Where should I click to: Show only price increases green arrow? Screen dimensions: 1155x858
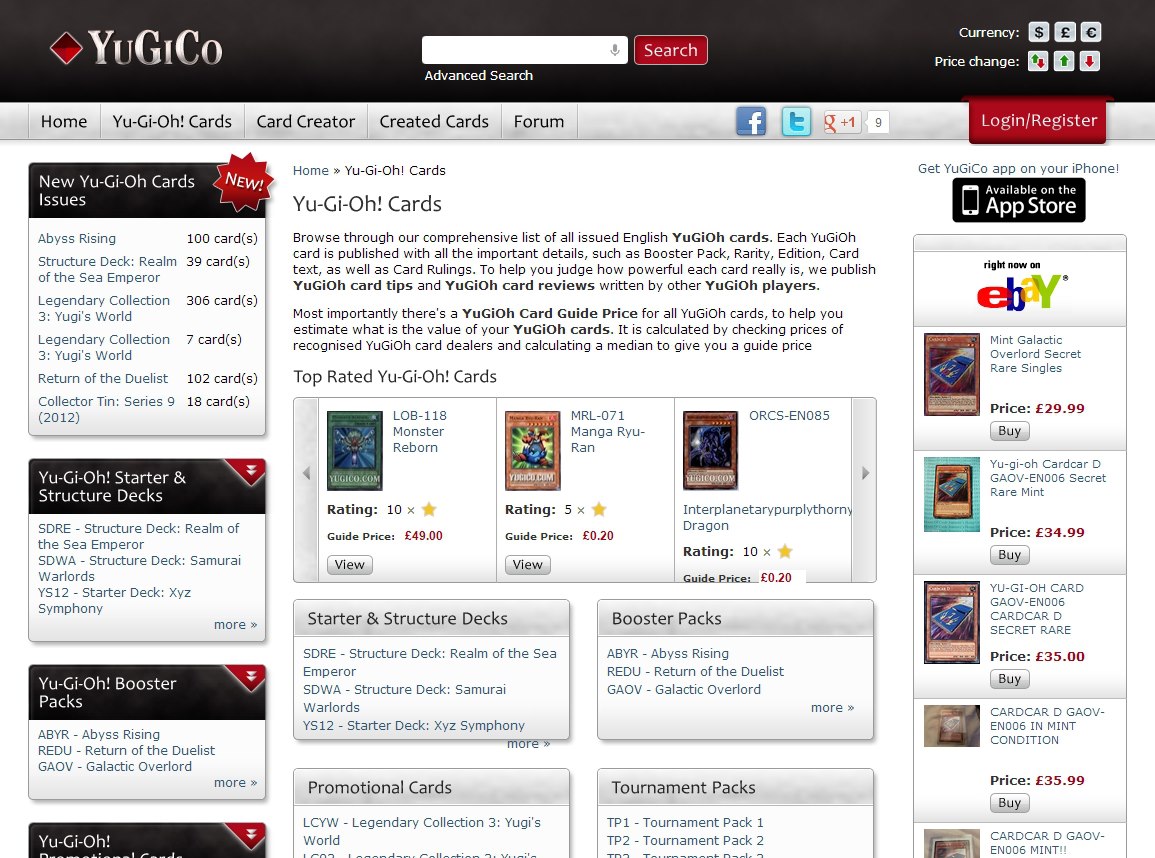click(x=1064, y=61)
